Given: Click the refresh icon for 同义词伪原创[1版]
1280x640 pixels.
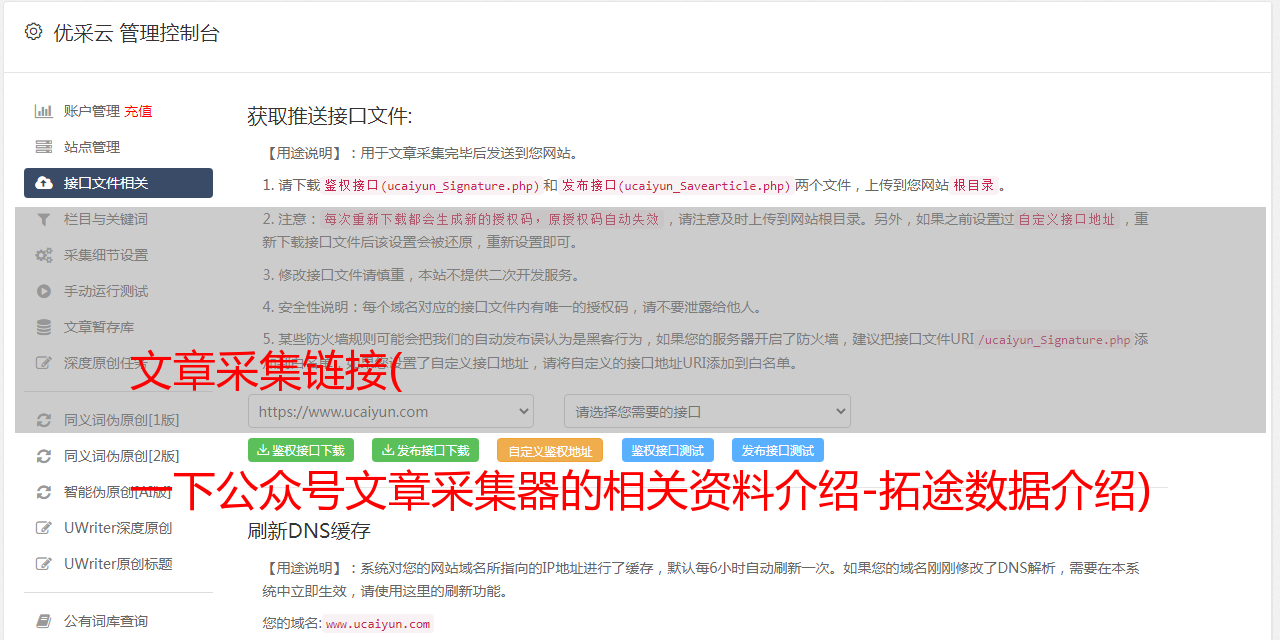Looking at the screenshot, I should (x=44, y=420).
